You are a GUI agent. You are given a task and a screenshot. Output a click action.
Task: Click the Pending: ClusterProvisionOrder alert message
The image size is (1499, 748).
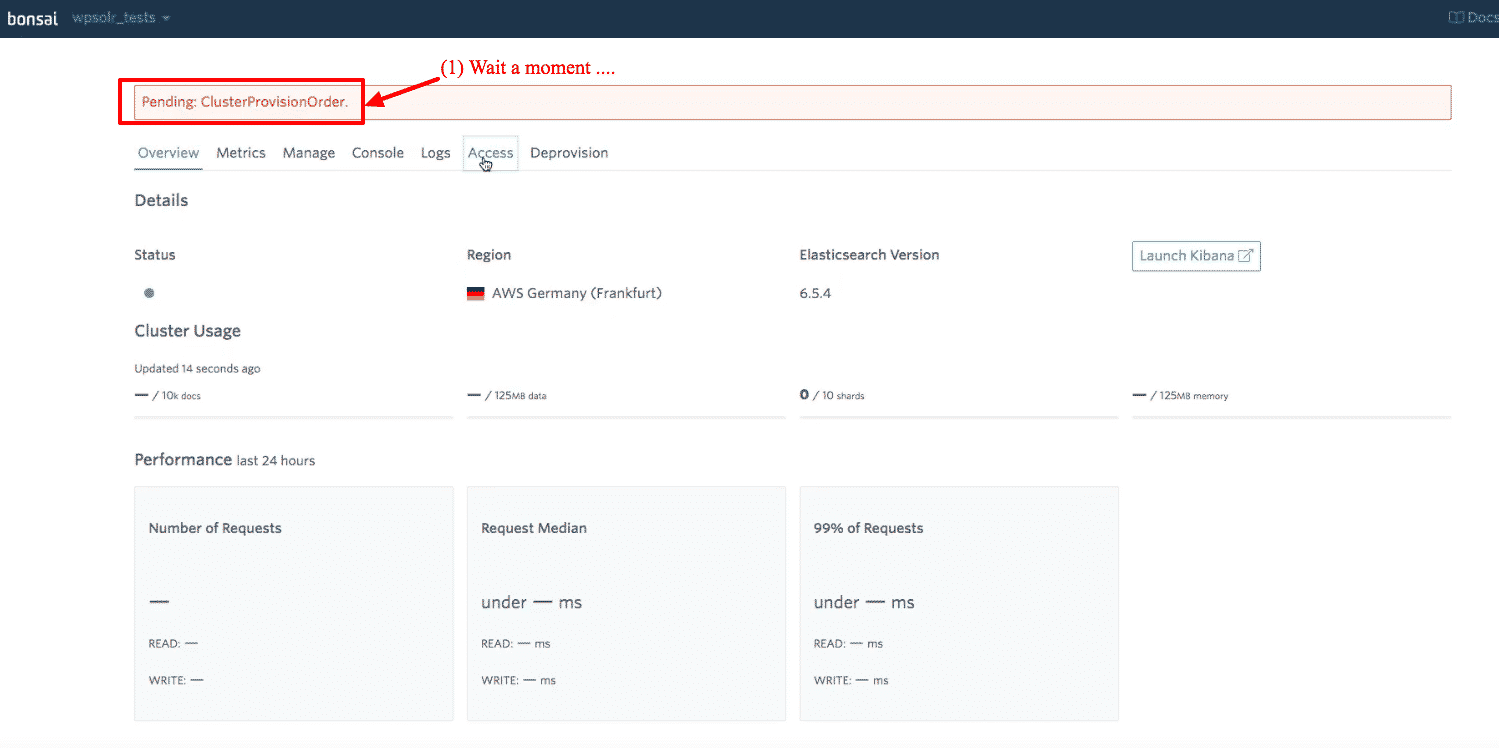click(245, 102)
